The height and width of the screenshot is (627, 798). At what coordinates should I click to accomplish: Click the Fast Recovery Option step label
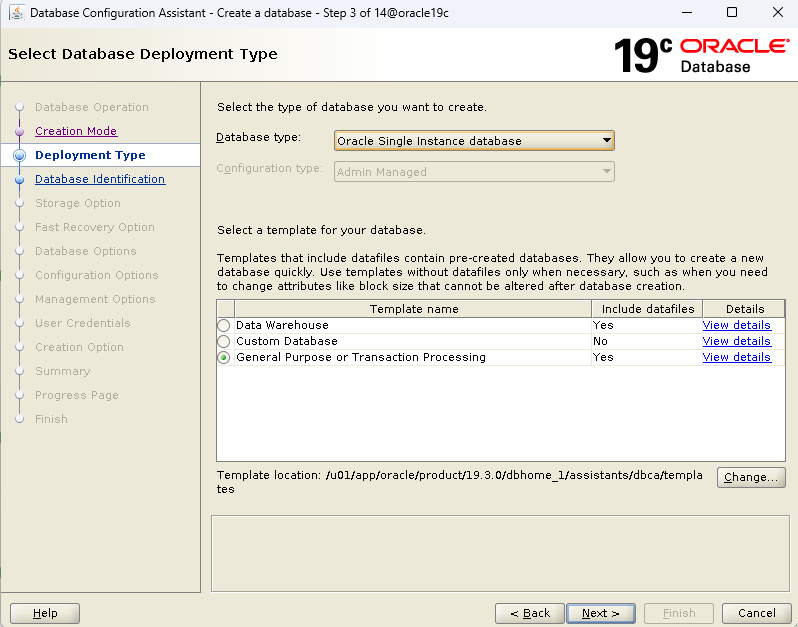95,227
